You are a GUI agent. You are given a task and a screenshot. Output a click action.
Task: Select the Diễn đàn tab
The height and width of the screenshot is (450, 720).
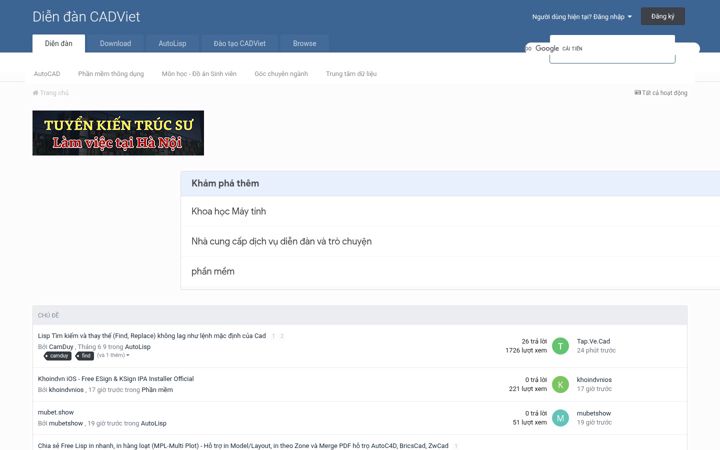[x=58, y=43]
